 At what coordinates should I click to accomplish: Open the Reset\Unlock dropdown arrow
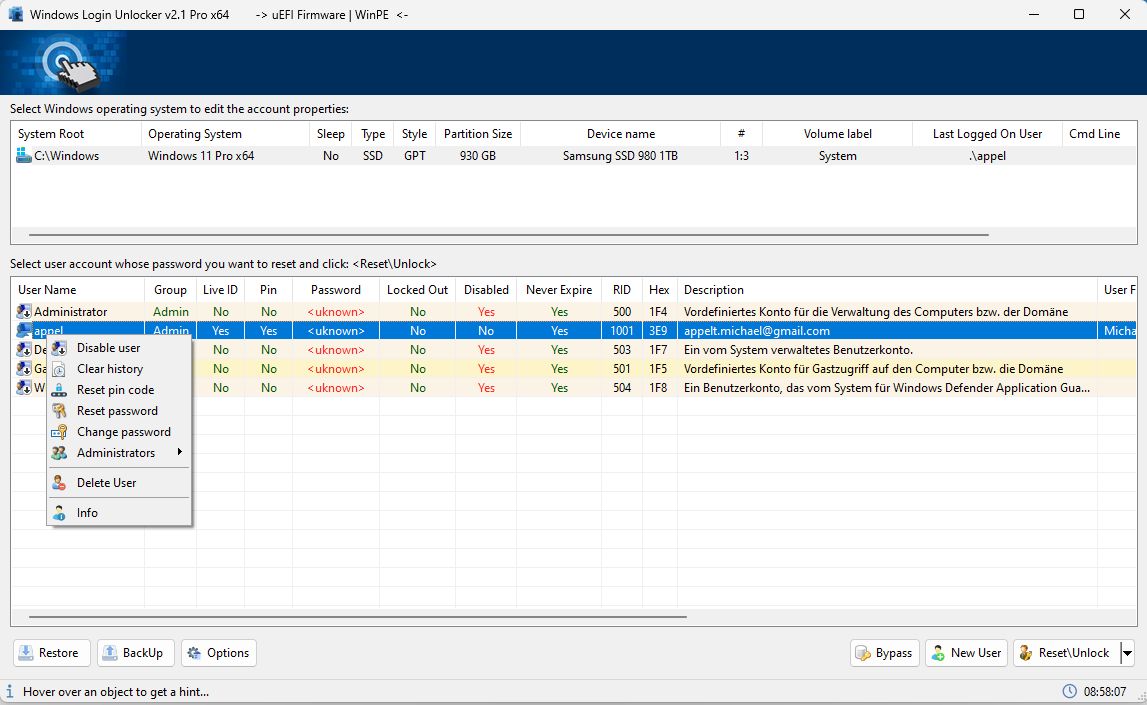point(1127,653)
